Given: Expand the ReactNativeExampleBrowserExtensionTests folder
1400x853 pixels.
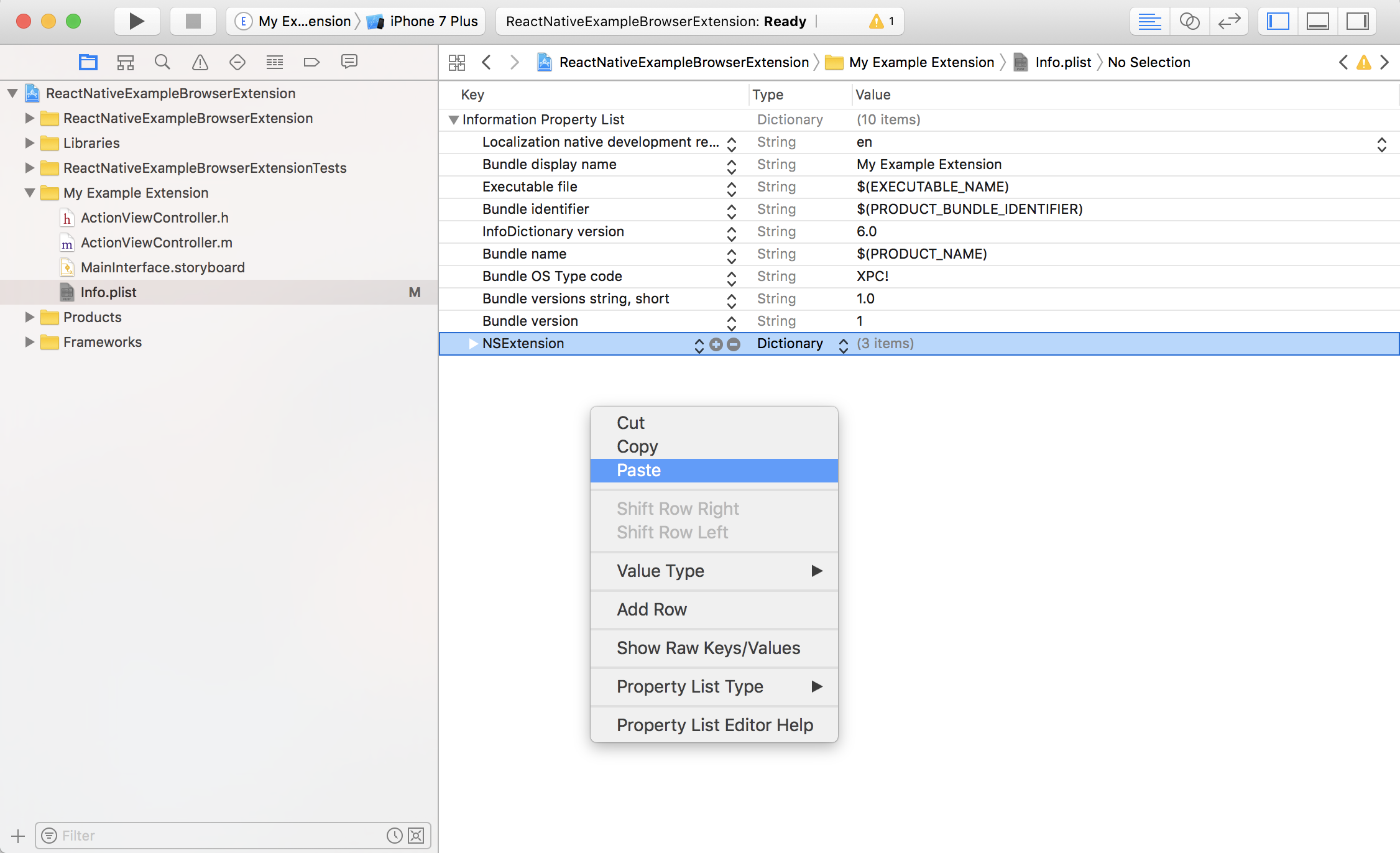Looking at the screenshot, I should 29,168.
